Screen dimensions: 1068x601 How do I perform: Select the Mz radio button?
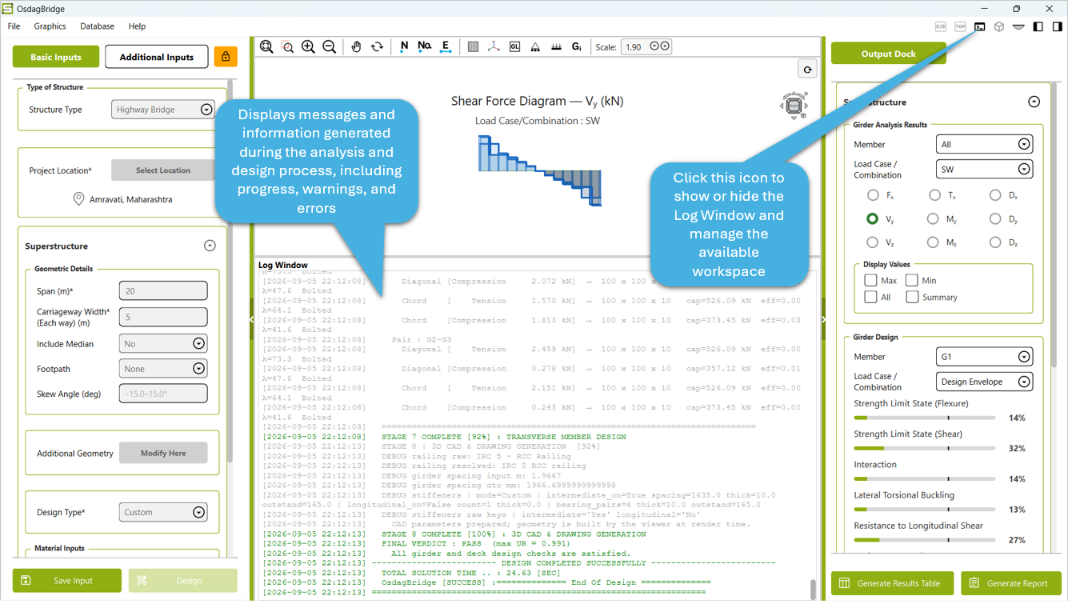[x=932, y=242]
